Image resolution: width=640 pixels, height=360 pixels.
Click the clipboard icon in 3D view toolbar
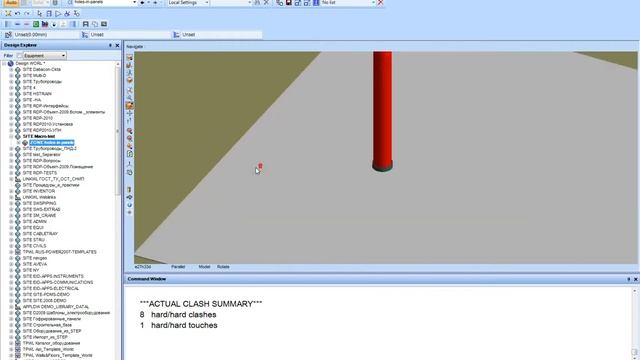[129, 154]
